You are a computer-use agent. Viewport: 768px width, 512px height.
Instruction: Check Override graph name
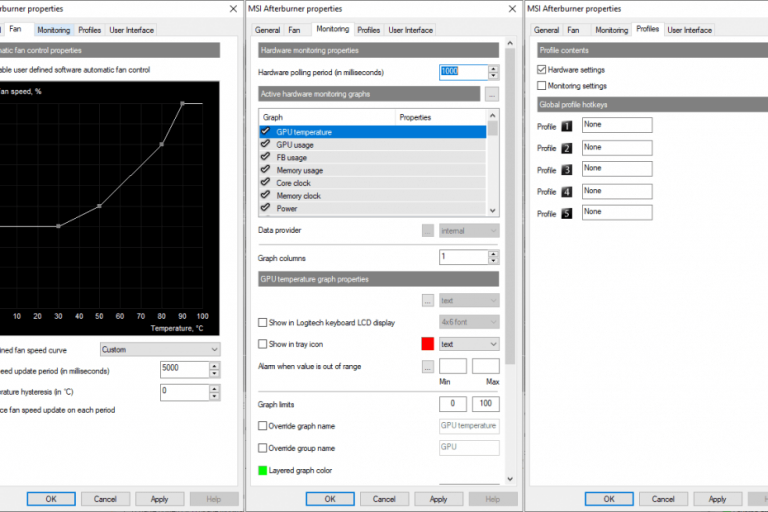click(263, 426)
